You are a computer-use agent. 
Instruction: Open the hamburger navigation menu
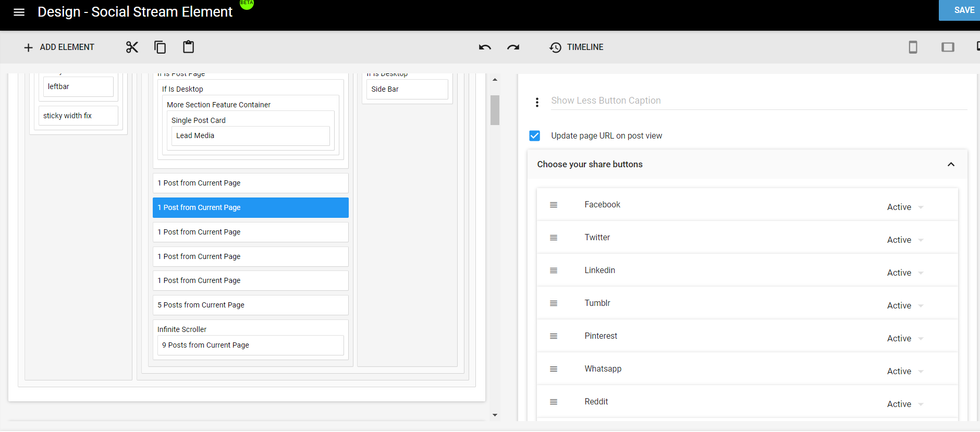pyautogui.click(x=19, y=12)
